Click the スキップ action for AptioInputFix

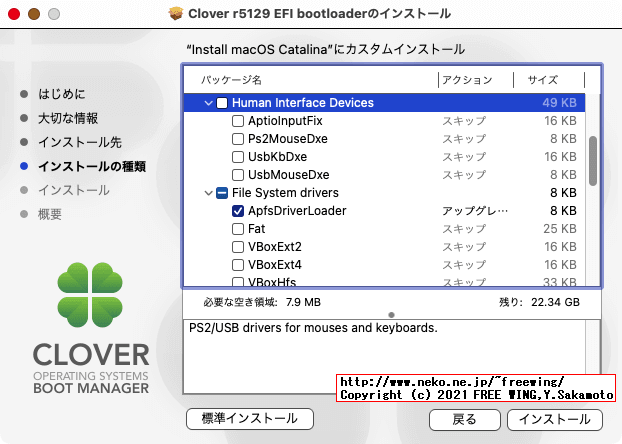(x=464, y=121)
